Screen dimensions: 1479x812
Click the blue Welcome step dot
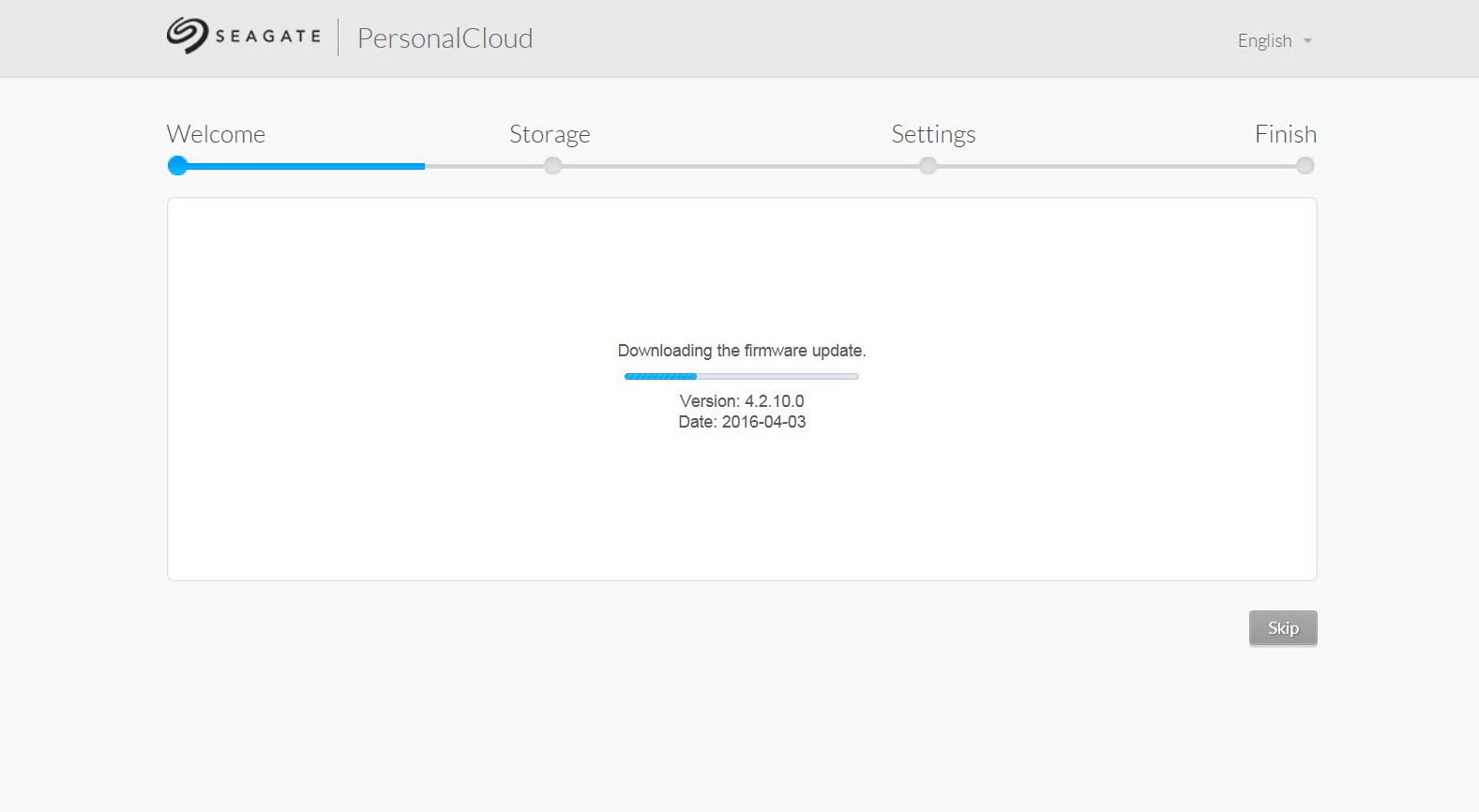tap(177, 166)
